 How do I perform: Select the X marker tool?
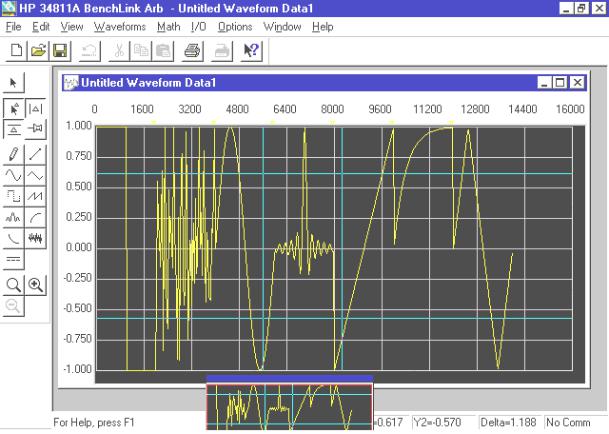point(35,109)
